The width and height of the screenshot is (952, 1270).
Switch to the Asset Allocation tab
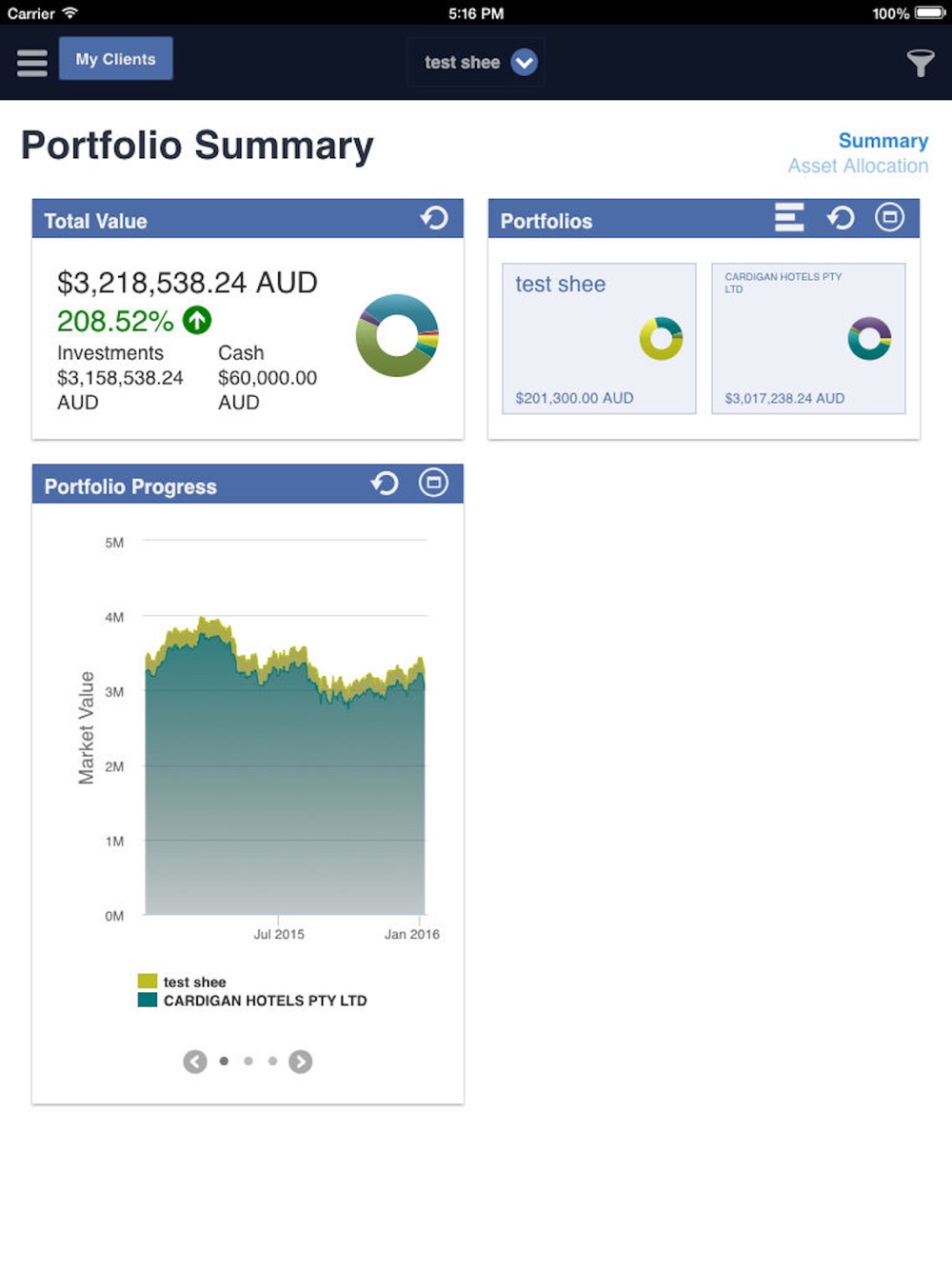click(858, 166)
